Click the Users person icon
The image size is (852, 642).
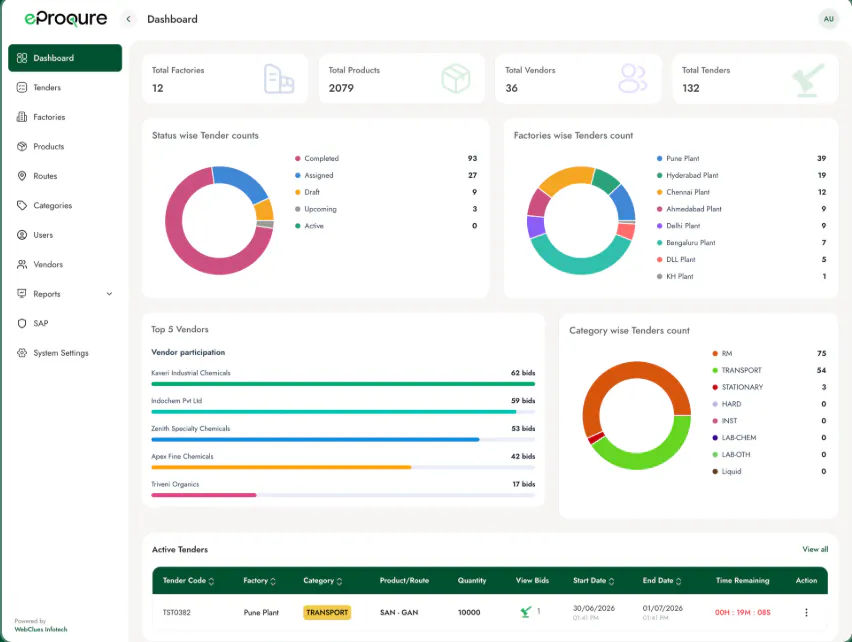coord(22,235)
